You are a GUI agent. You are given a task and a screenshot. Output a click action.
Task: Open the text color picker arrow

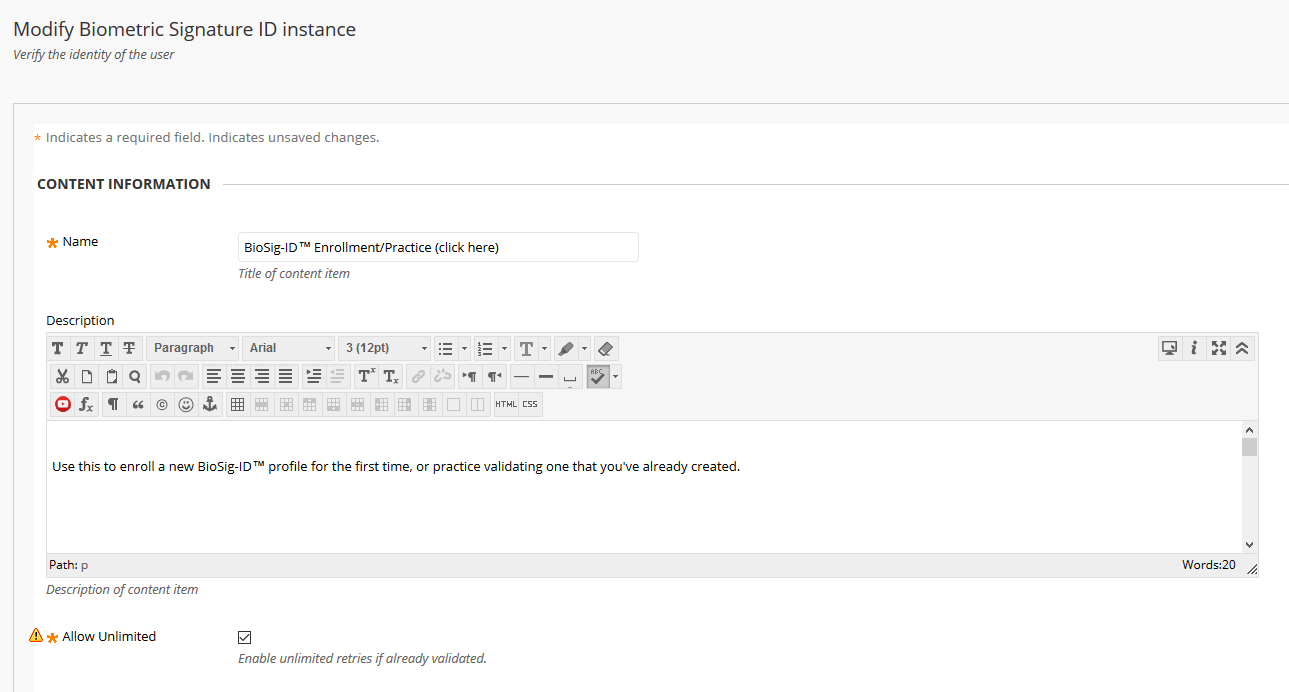(x=544, y=348)
